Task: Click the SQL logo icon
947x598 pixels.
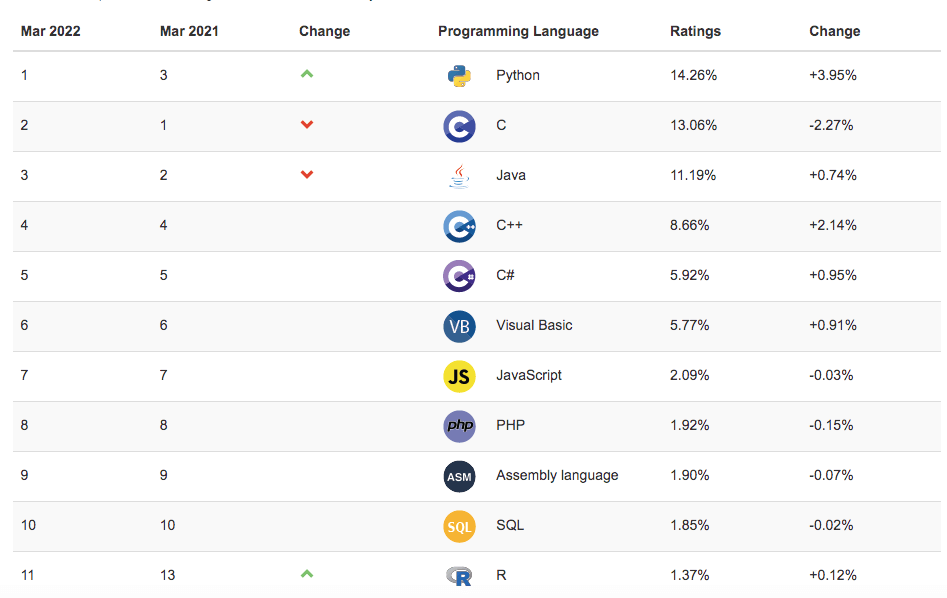Action: pos(459,526)
